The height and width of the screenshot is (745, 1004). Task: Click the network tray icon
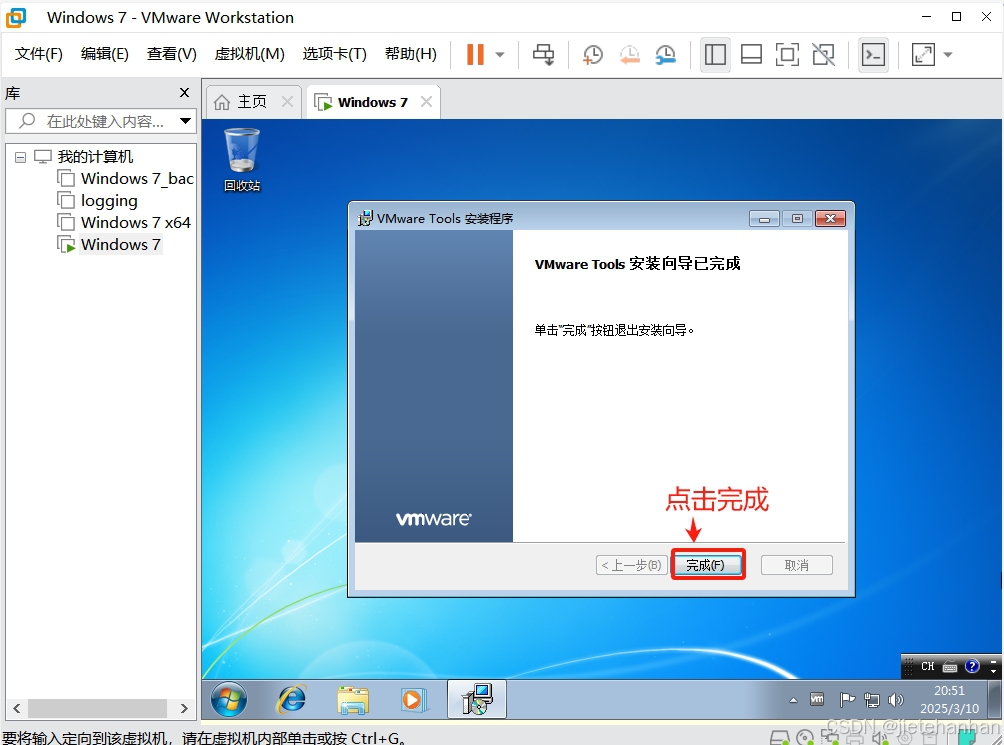[871, 700]
